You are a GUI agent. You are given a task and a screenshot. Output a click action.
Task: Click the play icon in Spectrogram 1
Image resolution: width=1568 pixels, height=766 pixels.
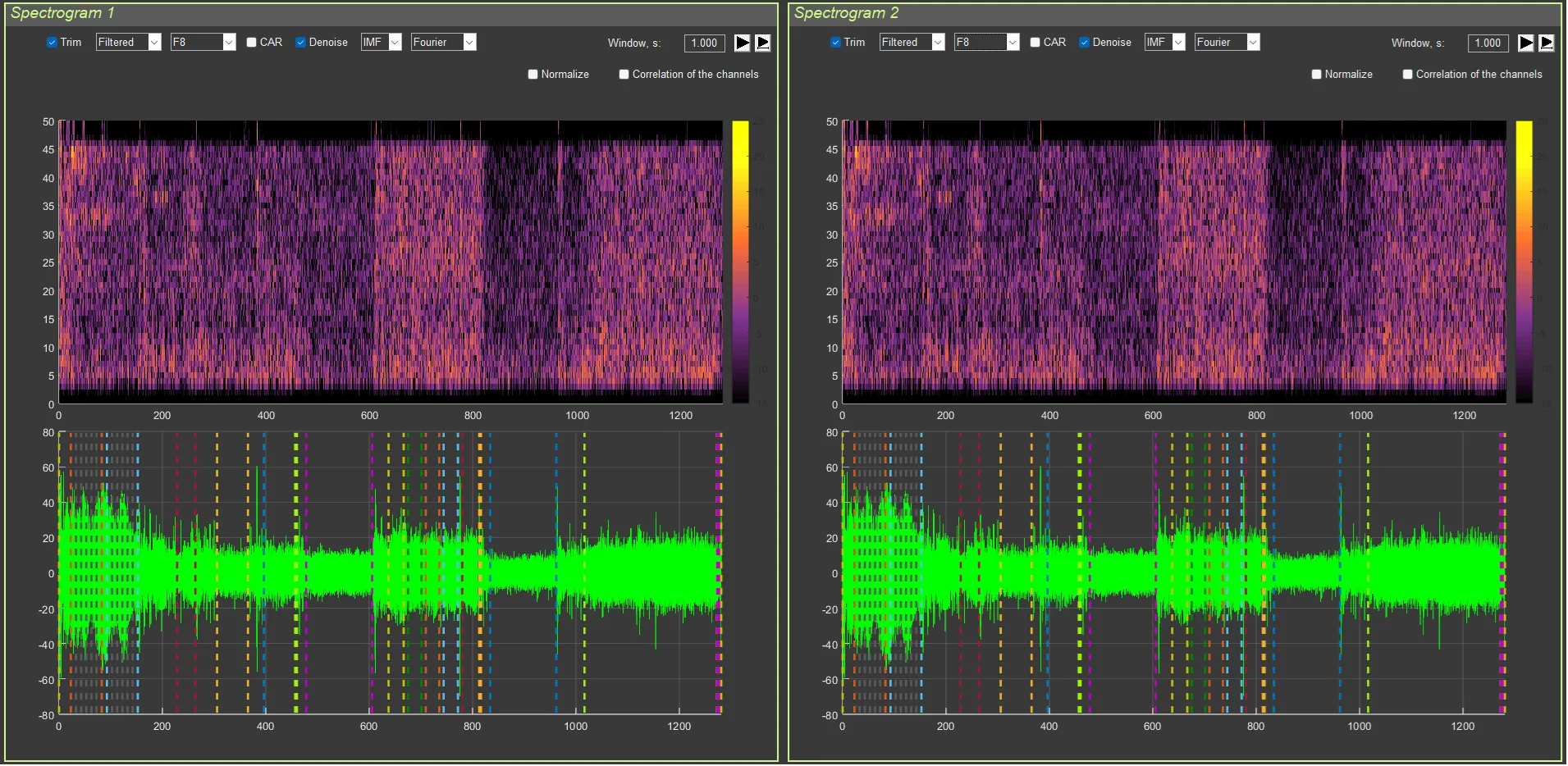tap(742, 43)
